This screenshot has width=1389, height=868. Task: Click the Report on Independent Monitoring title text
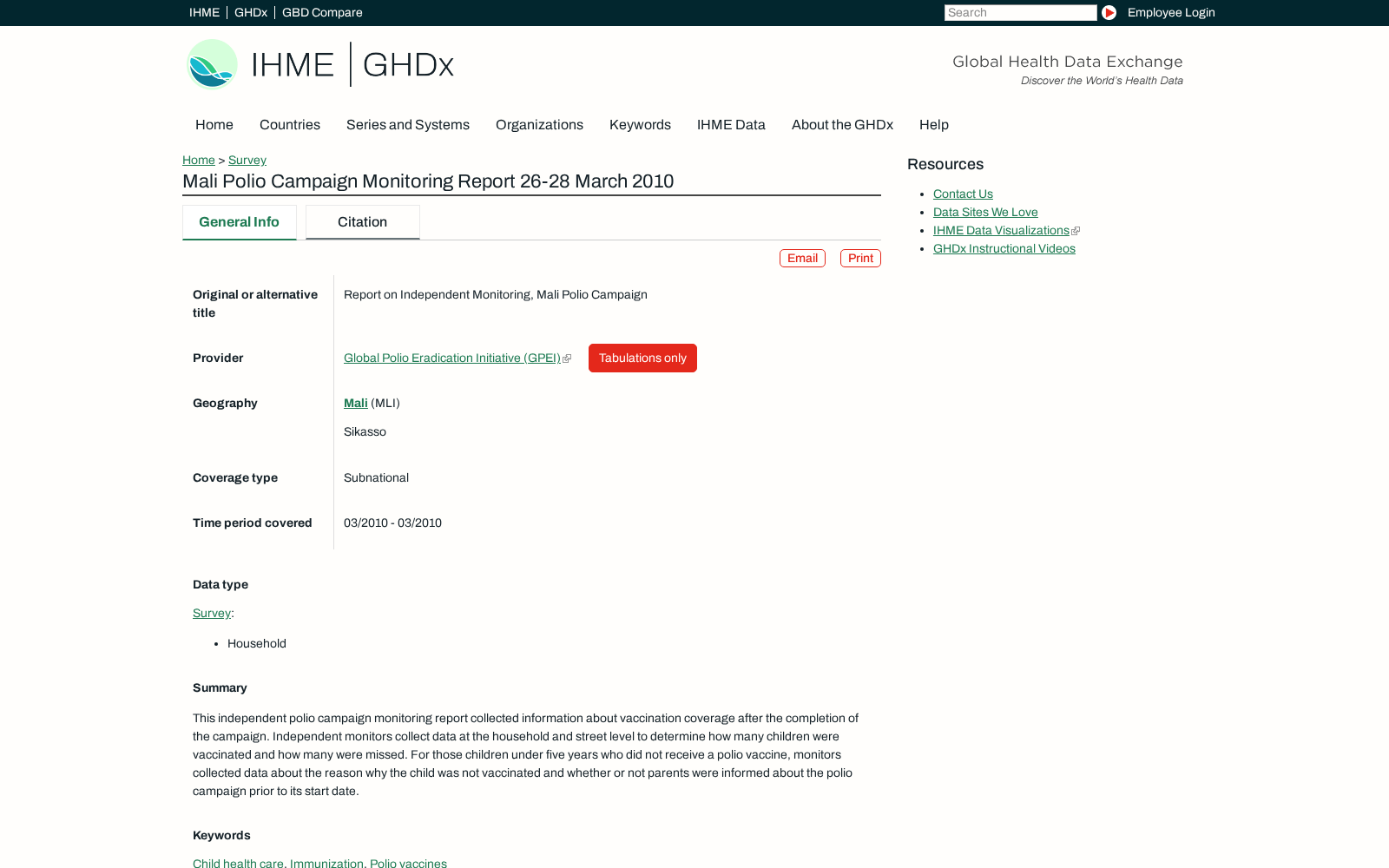(x=496, y=294)
